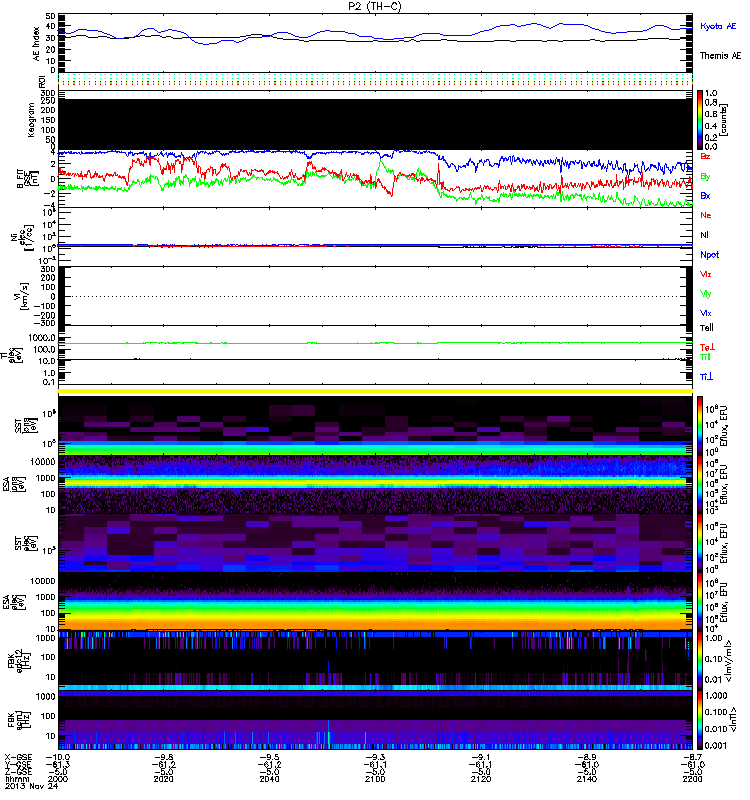Select the blue Npot legend label
The width and height of the screenshot is (750, 800).
[x=709, y=255]
